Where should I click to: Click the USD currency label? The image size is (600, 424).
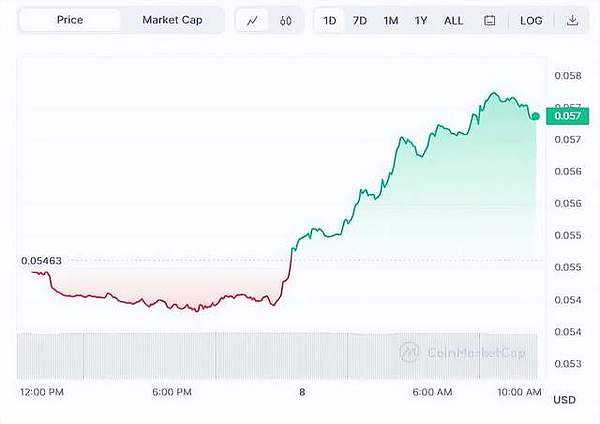564,400
